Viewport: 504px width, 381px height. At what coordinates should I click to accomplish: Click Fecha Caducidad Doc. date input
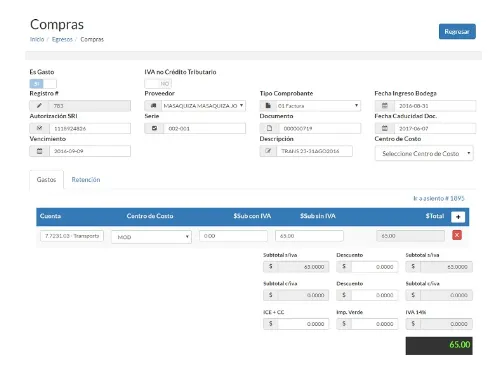coord(435,128)
